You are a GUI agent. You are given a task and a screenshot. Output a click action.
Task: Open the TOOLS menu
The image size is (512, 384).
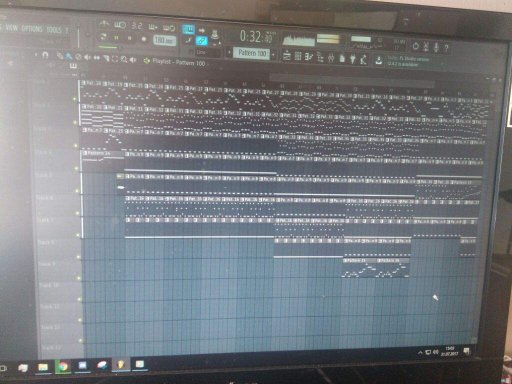coord(54,30)
